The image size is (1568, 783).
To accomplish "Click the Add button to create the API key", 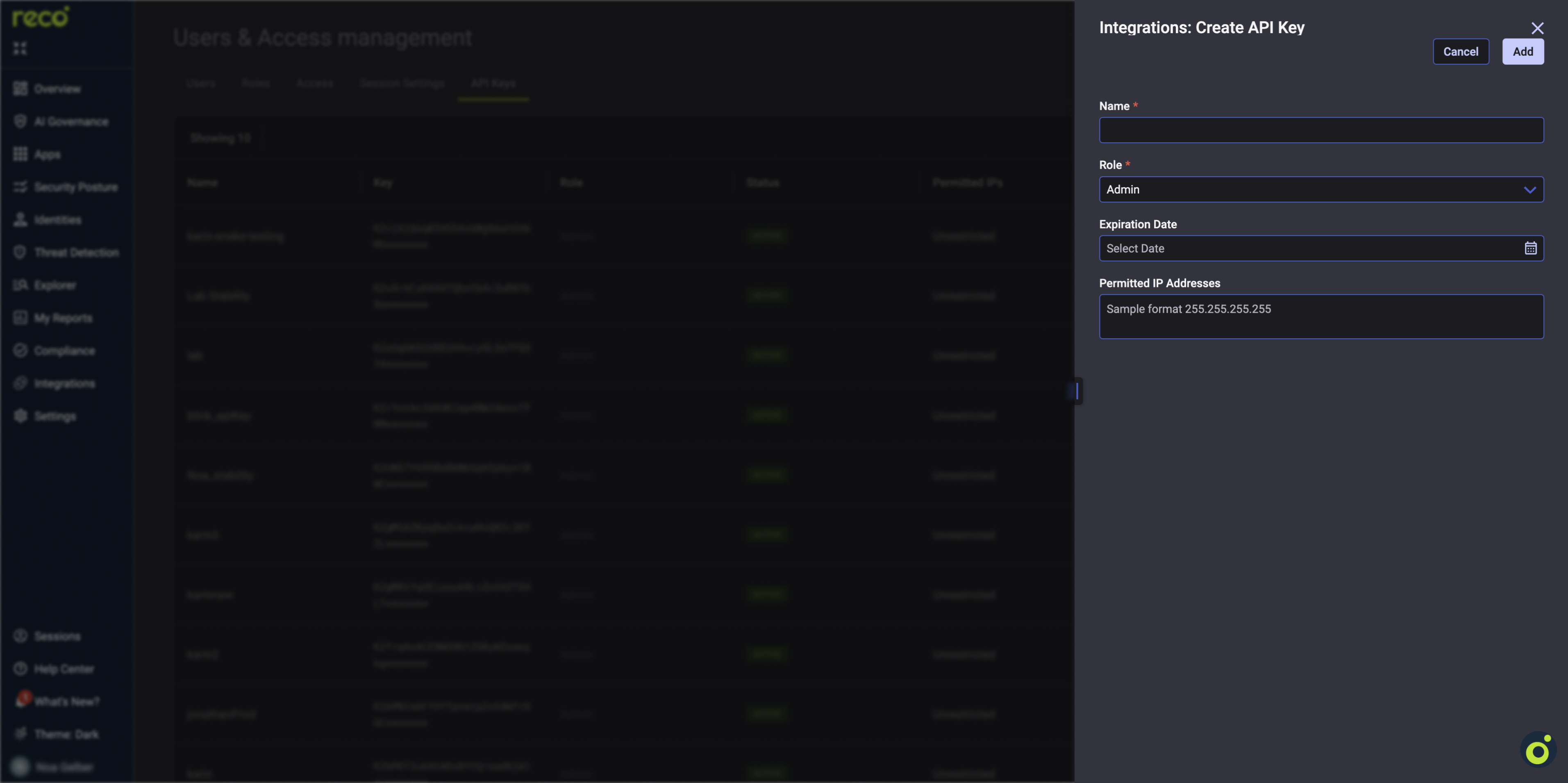I will (x=1523, y=52).
